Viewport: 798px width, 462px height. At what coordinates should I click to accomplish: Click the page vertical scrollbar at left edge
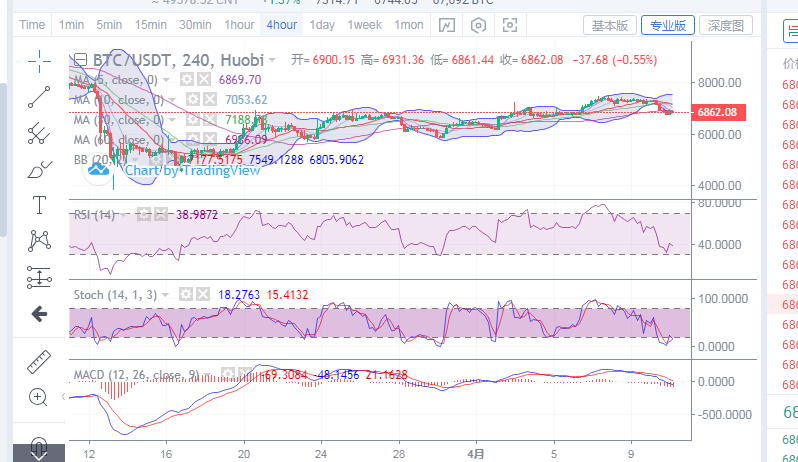3,160
